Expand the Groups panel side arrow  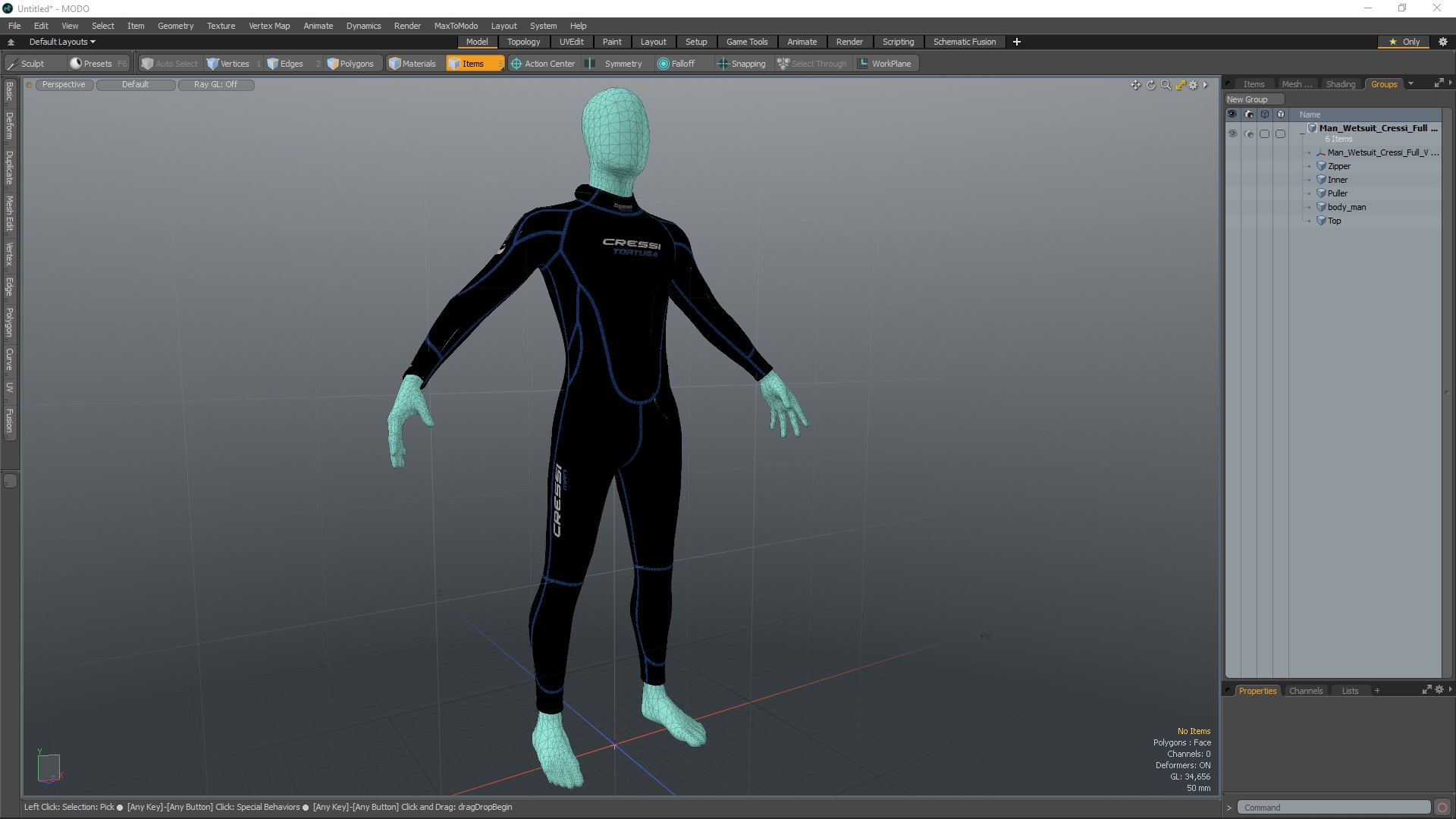[1451, 83]
